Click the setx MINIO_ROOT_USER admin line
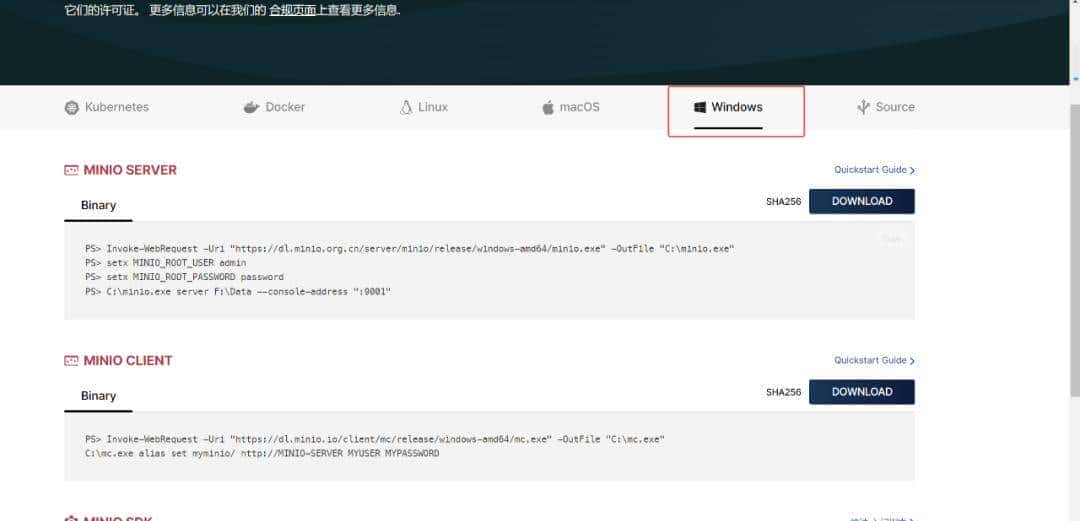 click(x=166, y=263)
